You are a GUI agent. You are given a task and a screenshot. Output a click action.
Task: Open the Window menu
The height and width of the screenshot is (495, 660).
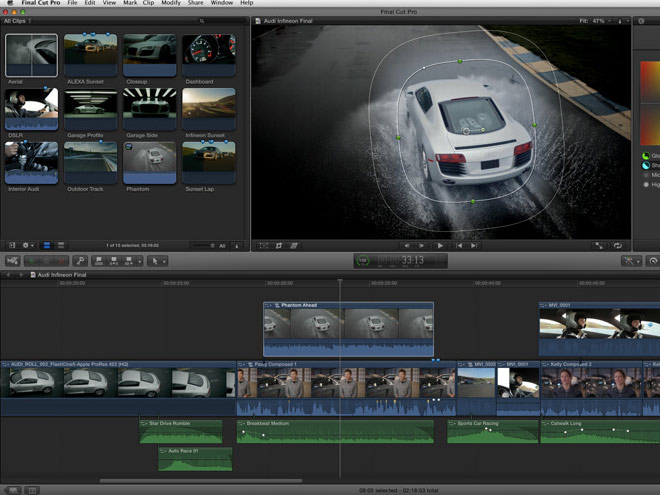[x=222, y=3]
